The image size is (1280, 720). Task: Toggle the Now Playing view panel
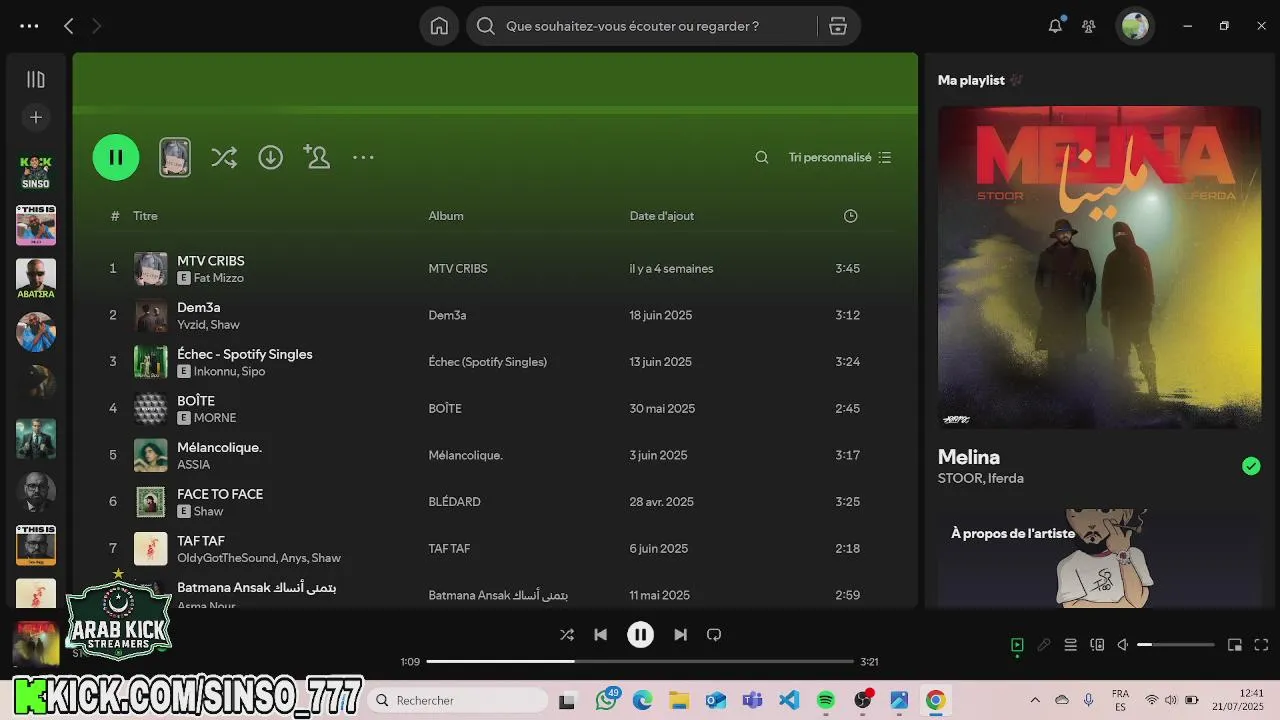click(x=1017, y=645)
